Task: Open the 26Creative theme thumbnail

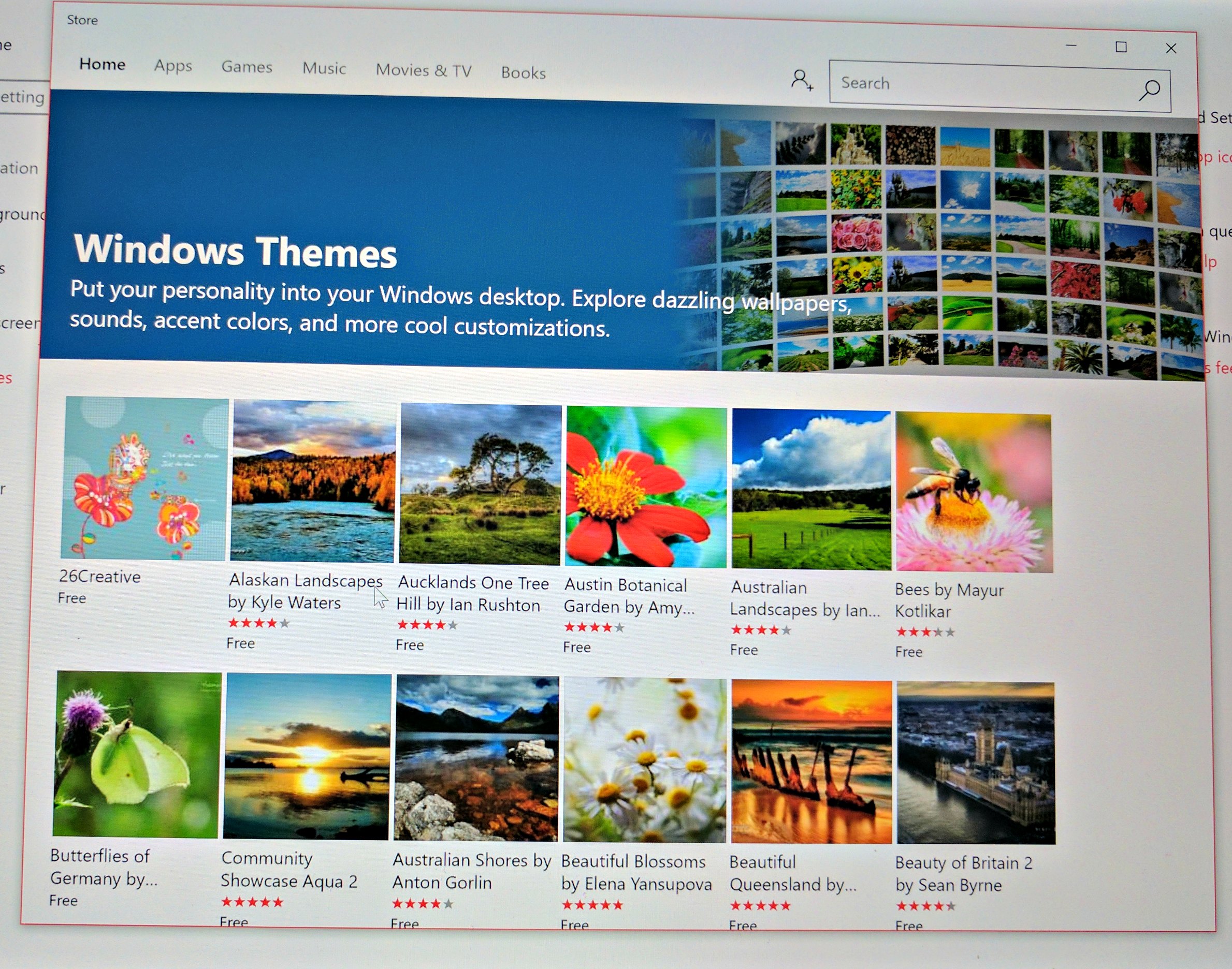Action: (144, 478)
